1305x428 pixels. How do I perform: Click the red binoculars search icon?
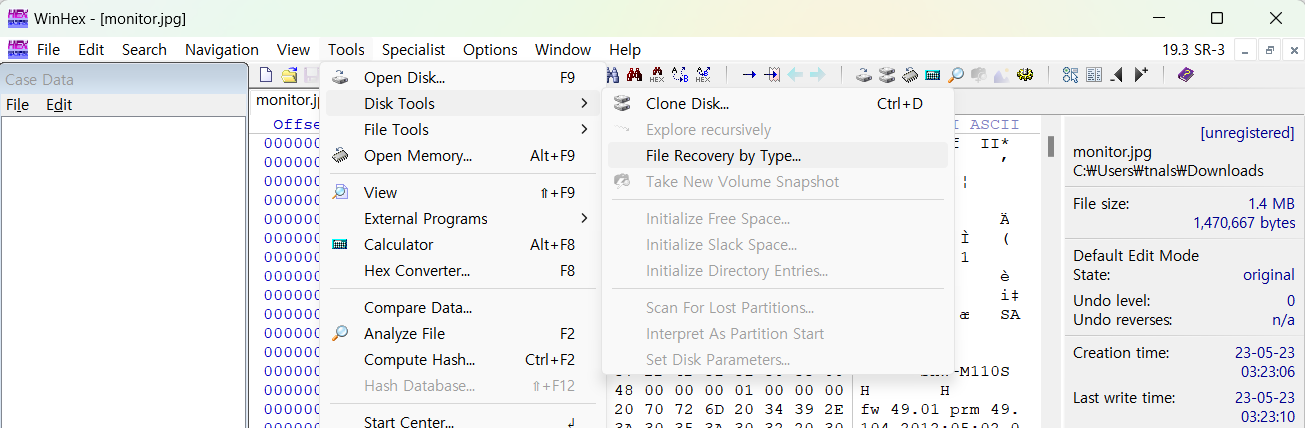[634, 75]
